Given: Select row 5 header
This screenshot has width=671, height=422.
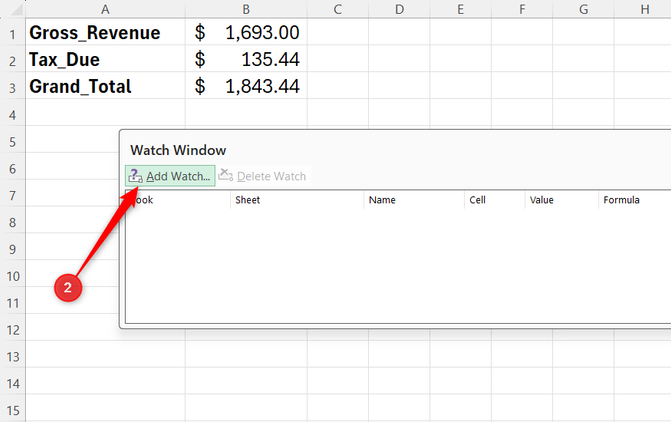Looking at the screenshot, I should pos(12,141).
